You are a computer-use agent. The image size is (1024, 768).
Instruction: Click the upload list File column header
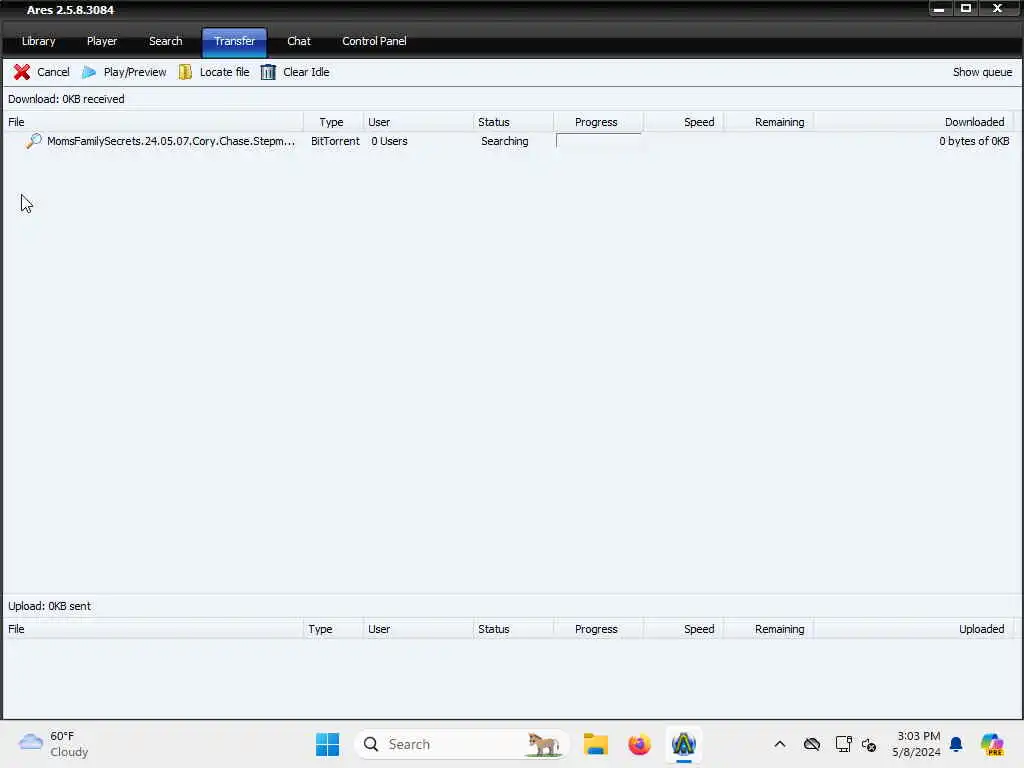(153, 629)
